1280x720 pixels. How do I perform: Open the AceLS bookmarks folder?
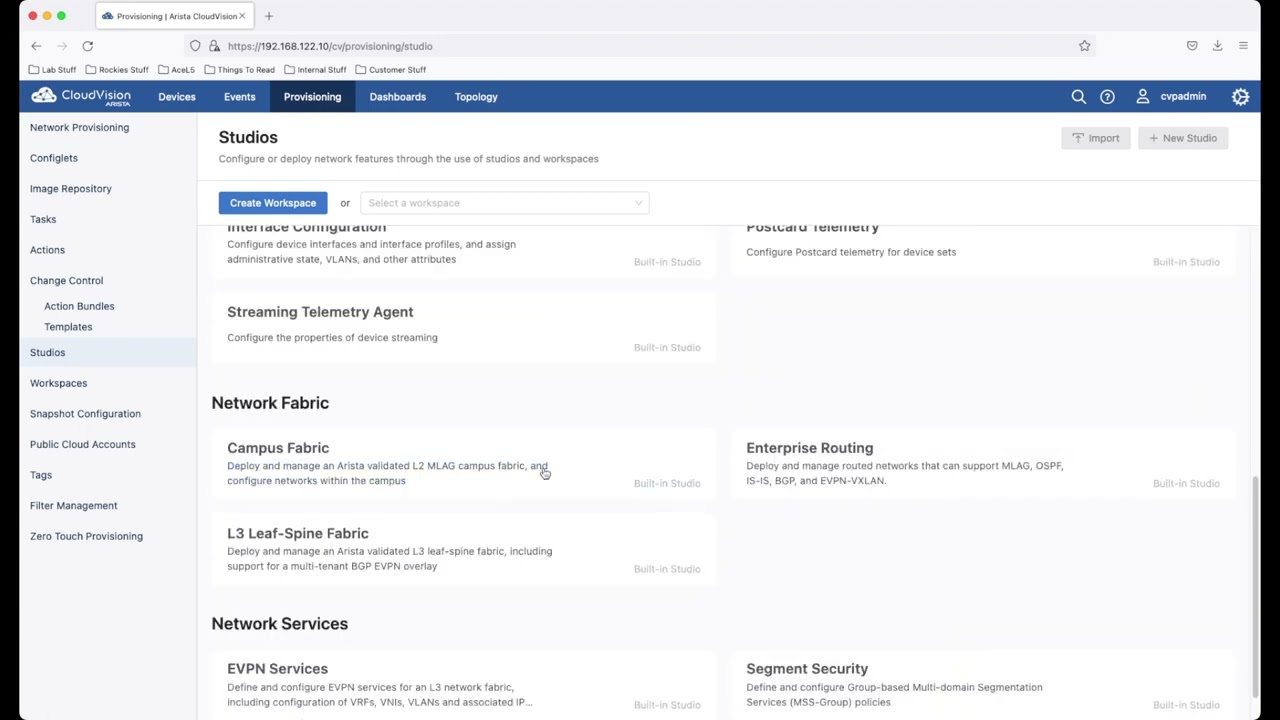(x=176, y=70)
